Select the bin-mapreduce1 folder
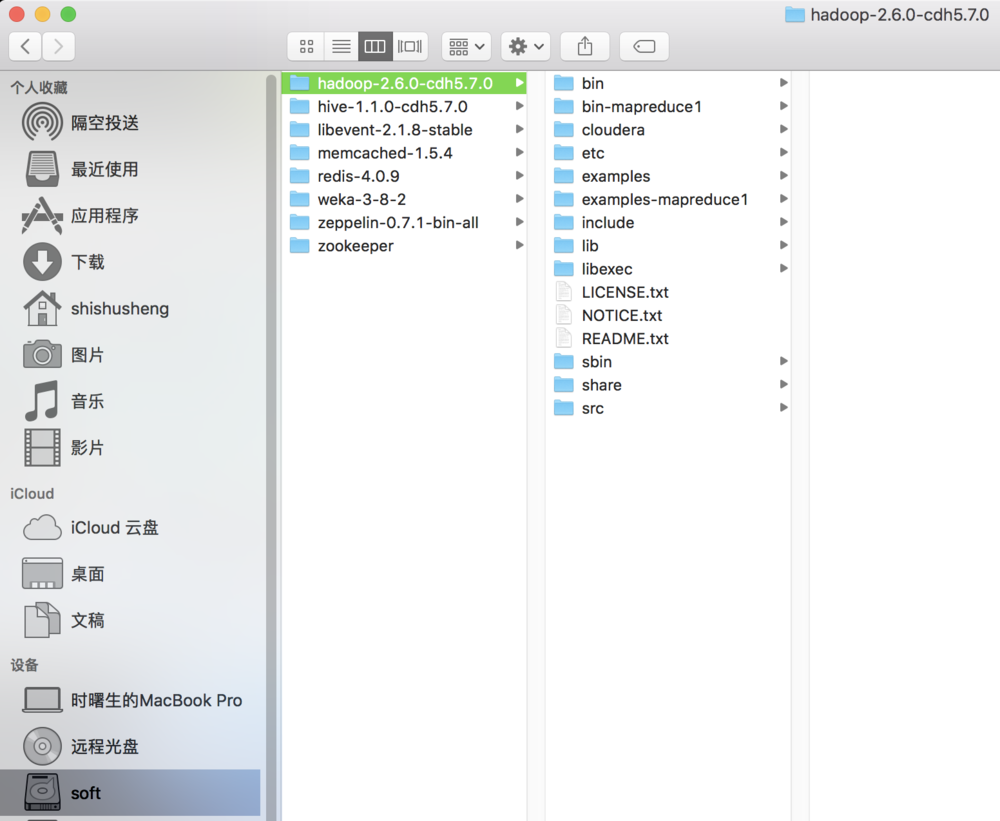The width and height of the screenshot is (1000, 821). (668, 107)
